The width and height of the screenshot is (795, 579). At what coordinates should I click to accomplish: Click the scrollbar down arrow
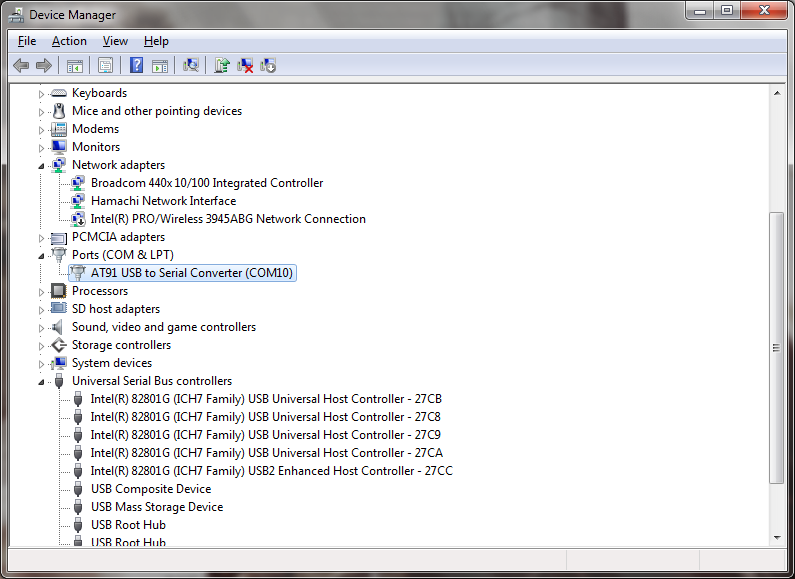coord(777,537)
